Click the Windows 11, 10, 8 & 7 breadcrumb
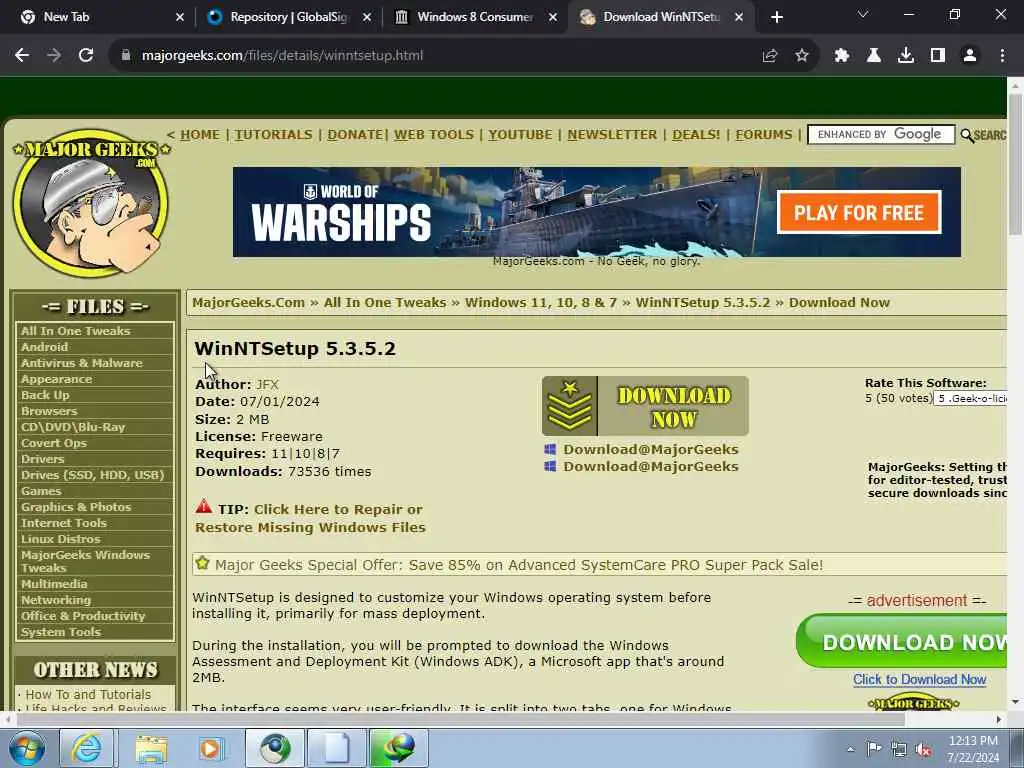Viewport: 1024px width, 768px height. (x=541, y=302)
